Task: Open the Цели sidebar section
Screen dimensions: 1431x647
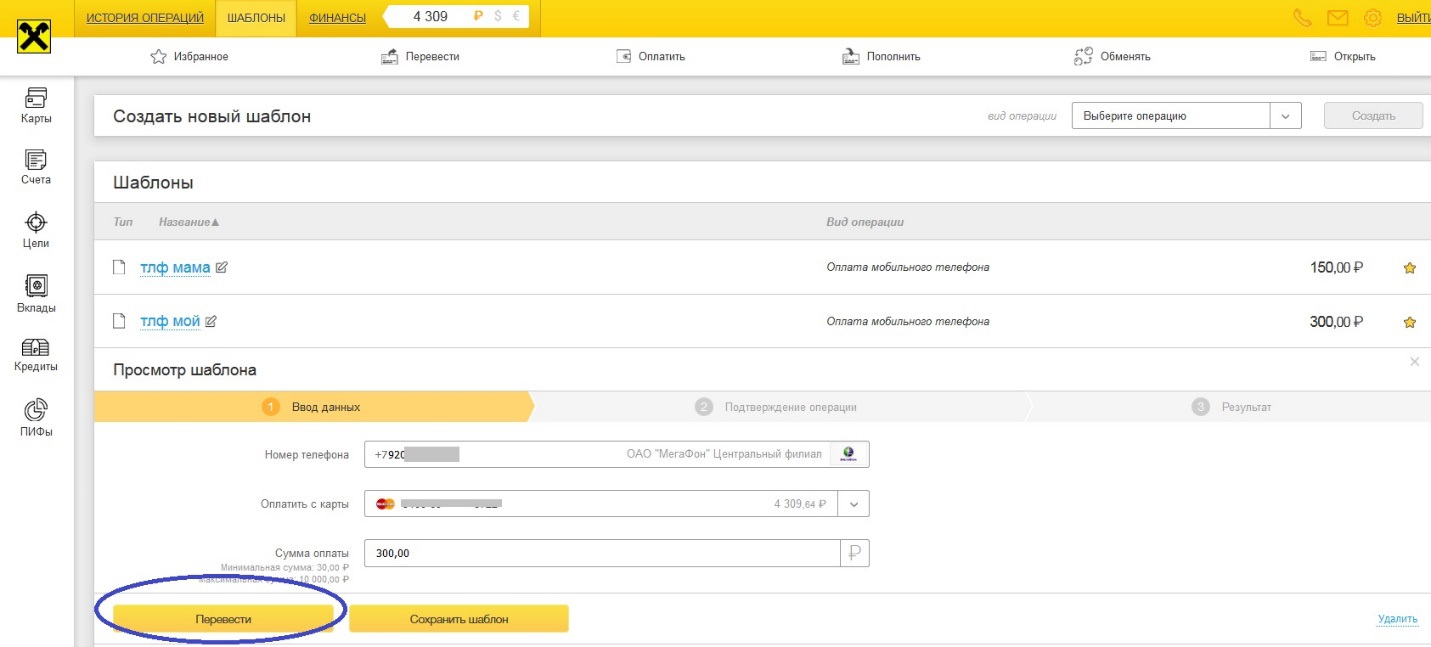Action: coord(36,230)
